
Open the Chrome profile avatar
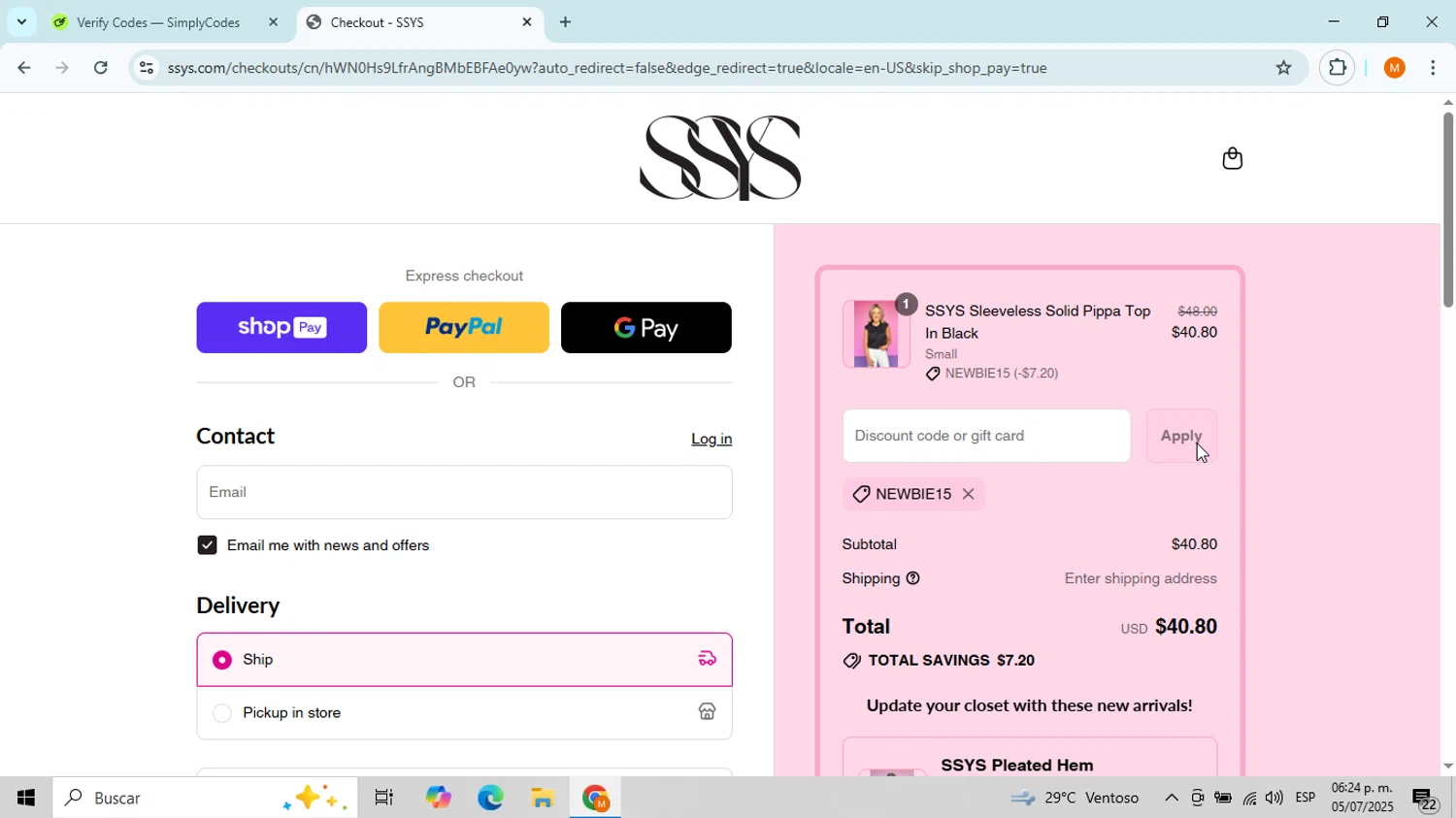point(1394,68)
